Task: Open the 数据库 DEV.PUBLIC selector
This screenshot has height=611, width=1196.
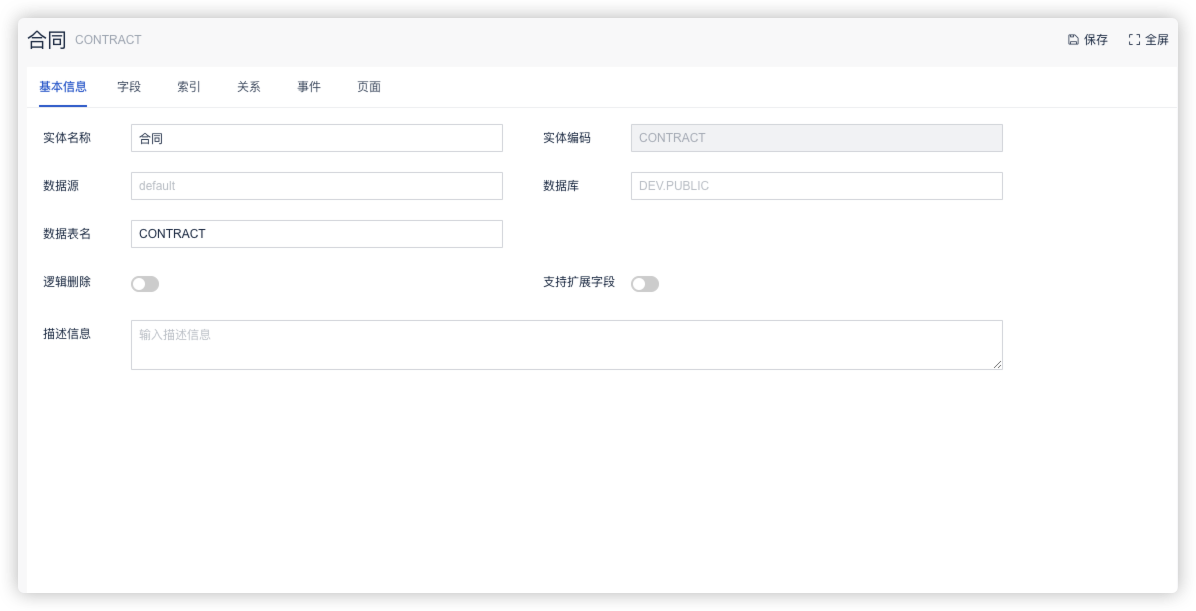Action: [x=816, y=186]
